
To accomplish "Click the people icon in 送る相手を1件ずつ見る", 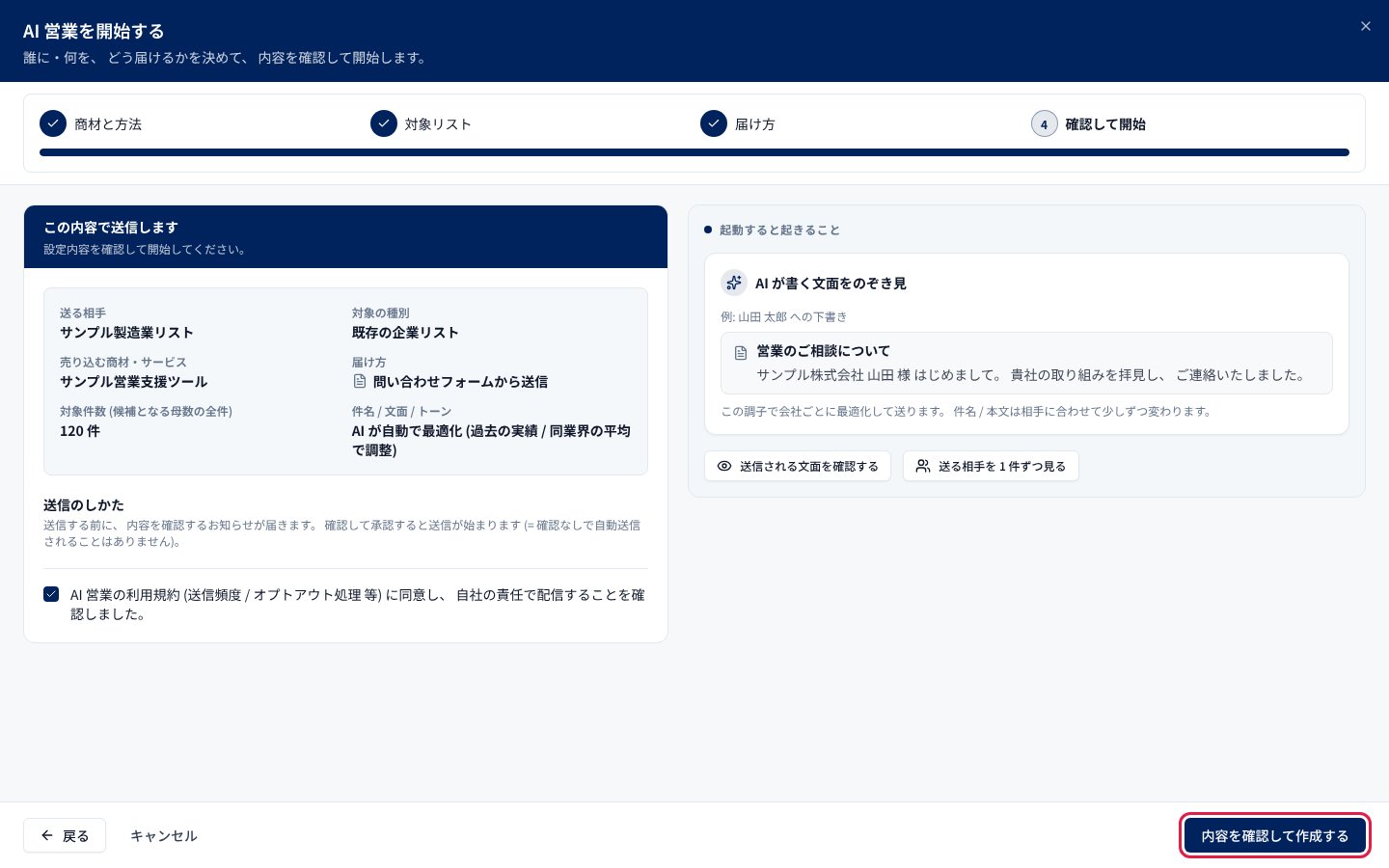I will point(923,466).
